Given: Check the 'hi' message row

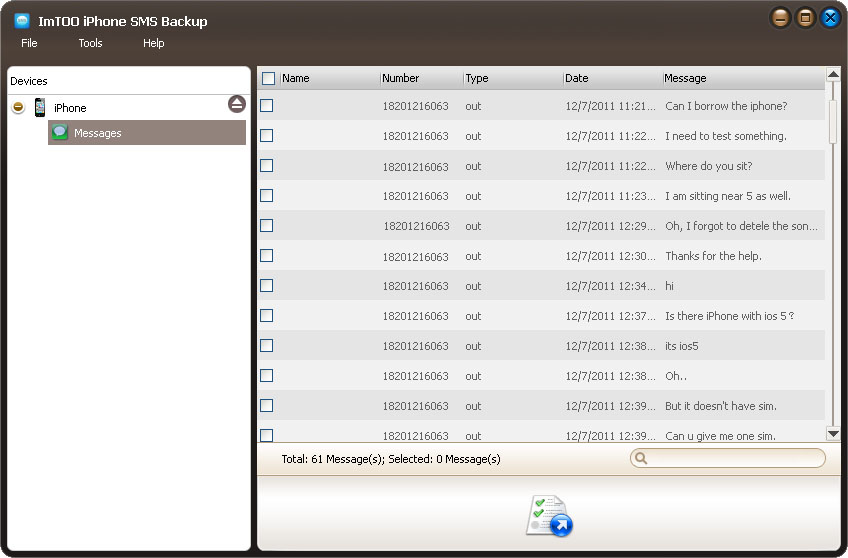Looking at the screenshot, I should [267, 285].
